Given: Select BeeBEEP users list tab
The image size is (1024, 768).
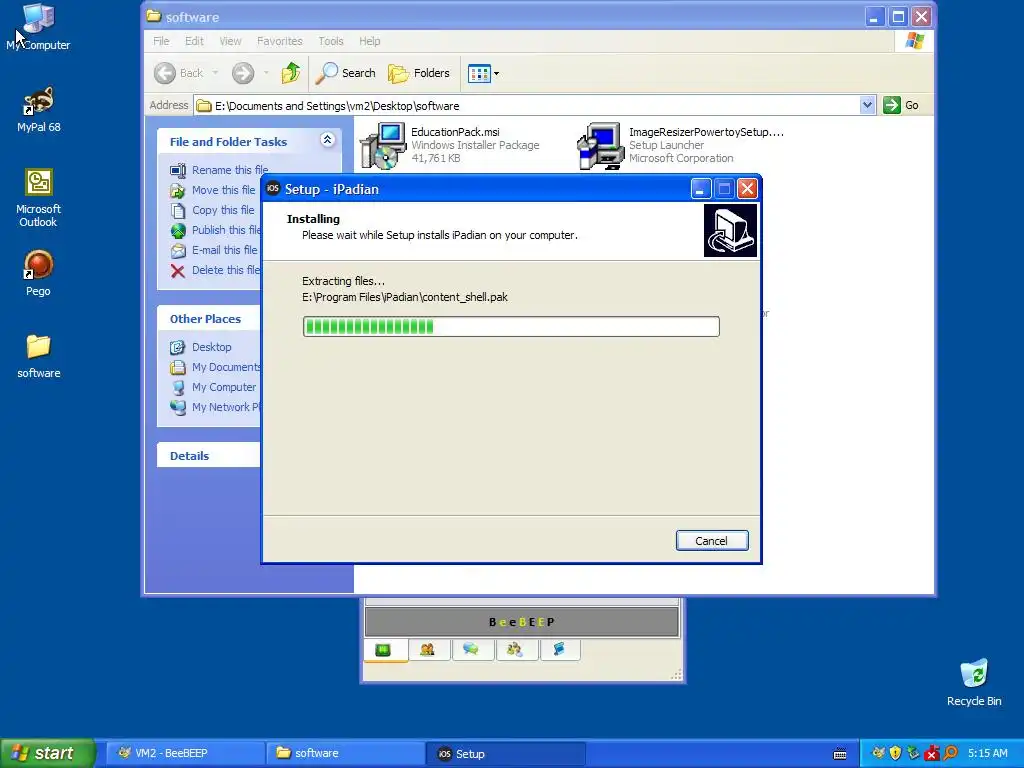Looking at the screenshot, I should click(427, 650).
